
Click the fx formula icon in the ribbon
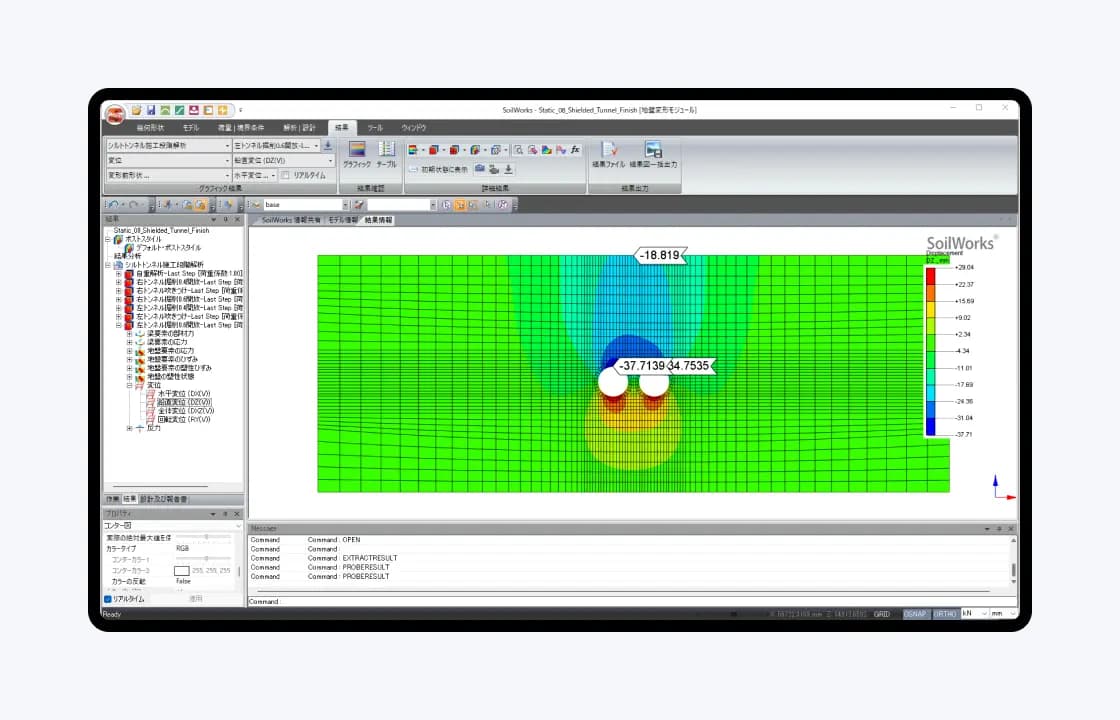(575, 150)
